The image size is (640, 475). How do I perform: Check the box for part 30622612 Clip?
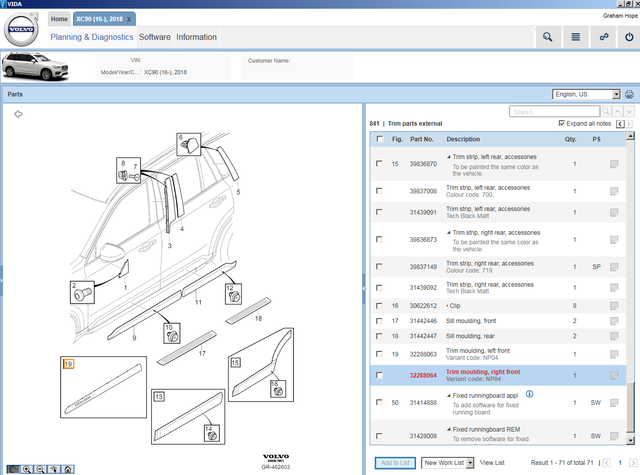(x=378, y=304)
